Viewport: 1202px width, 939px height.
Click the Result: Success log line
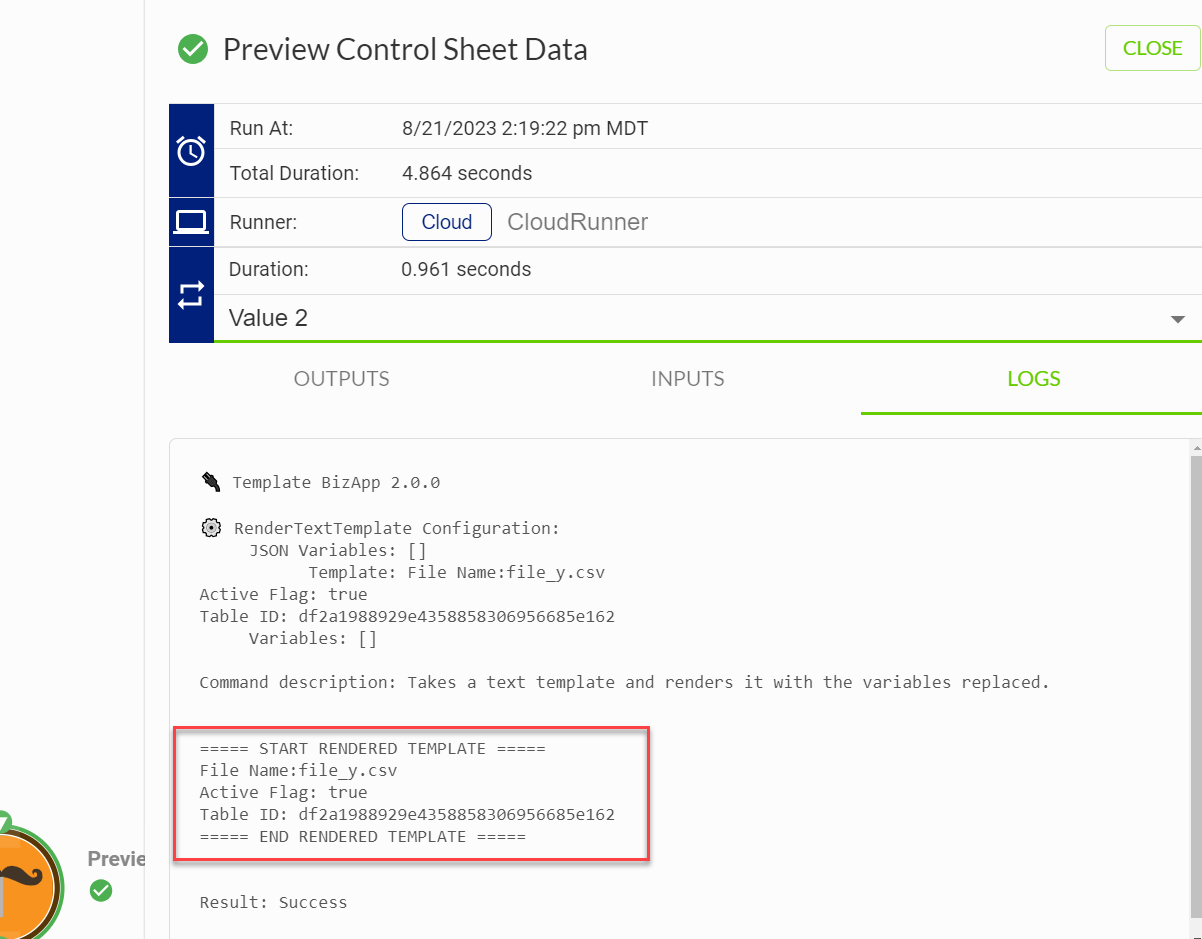(273, 902)
